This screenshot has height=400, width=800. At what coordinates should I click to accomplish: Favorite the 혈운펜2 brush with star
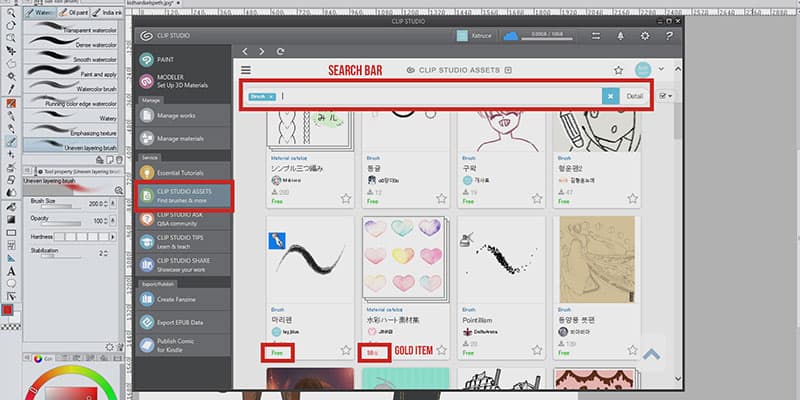(x=633, y=198)
